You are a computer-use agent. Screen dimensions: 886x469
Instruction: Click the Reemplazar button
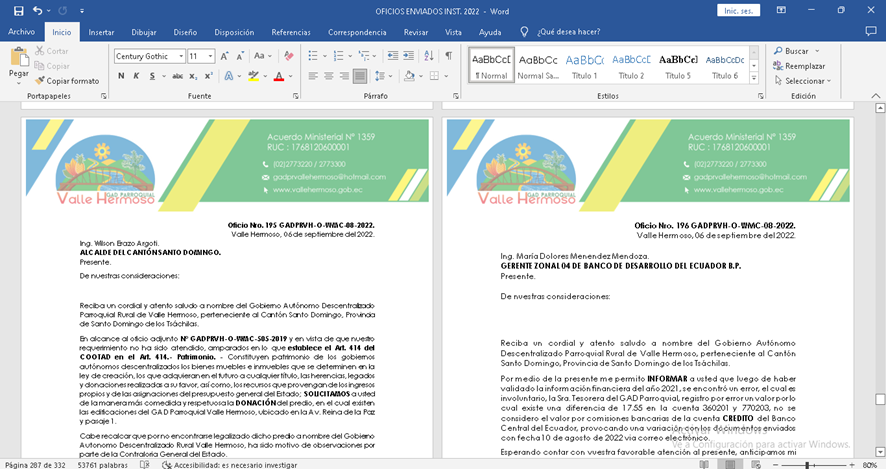pos(804,66)
